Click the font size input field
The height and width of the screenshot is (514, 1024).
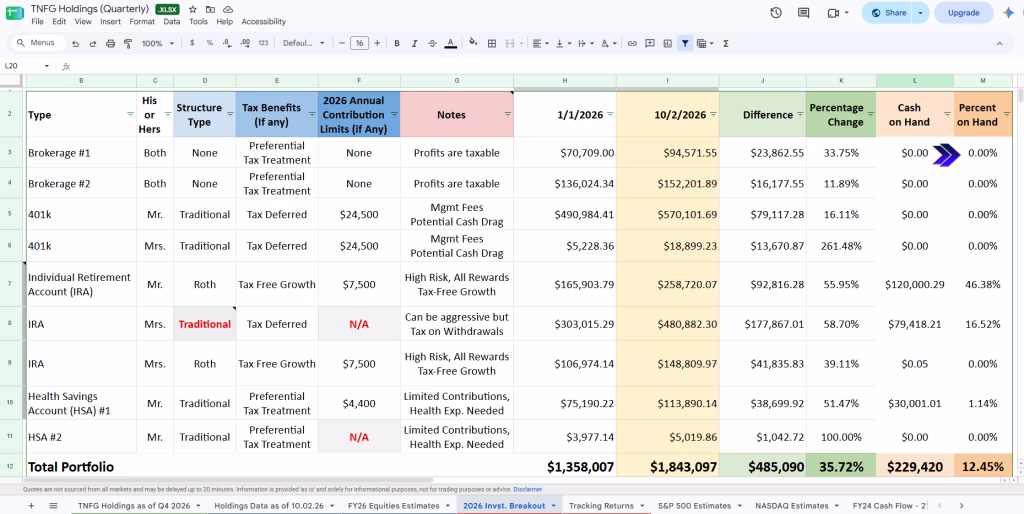point(359,43)
